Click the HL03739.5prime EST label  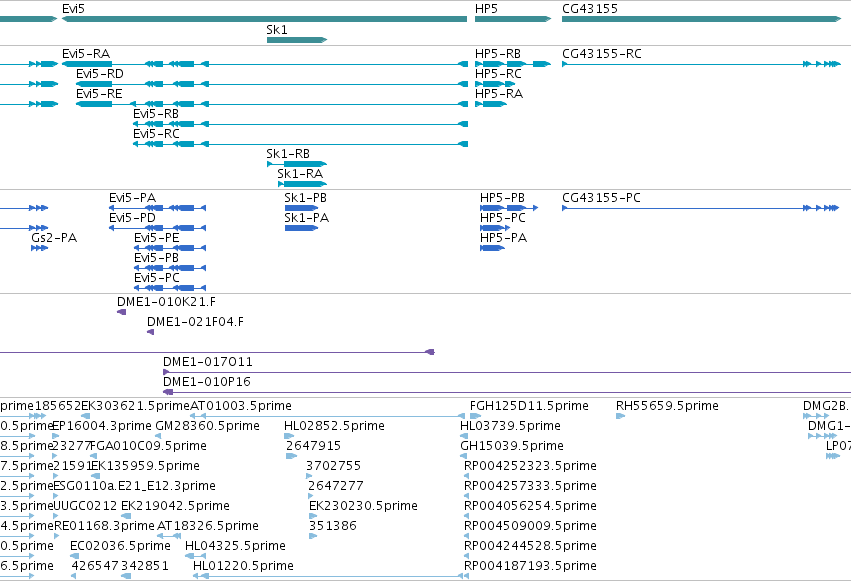click(x=511, y=426)
